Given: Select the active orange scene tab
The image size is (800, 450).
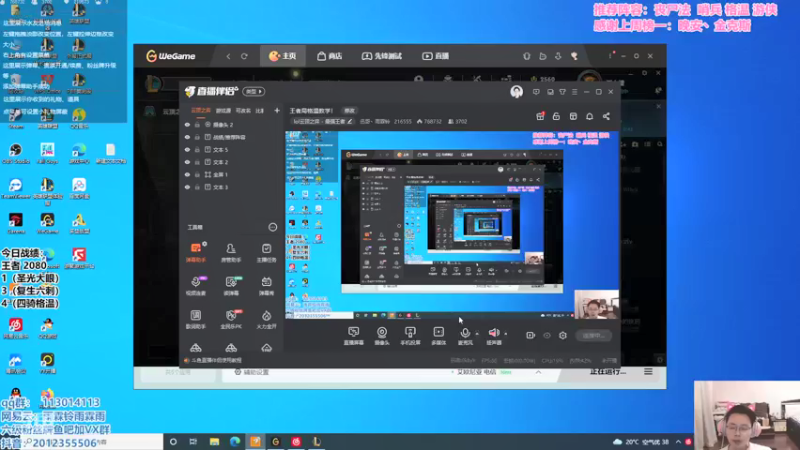Looking at the screenshot, I should [x=201, y=110].
